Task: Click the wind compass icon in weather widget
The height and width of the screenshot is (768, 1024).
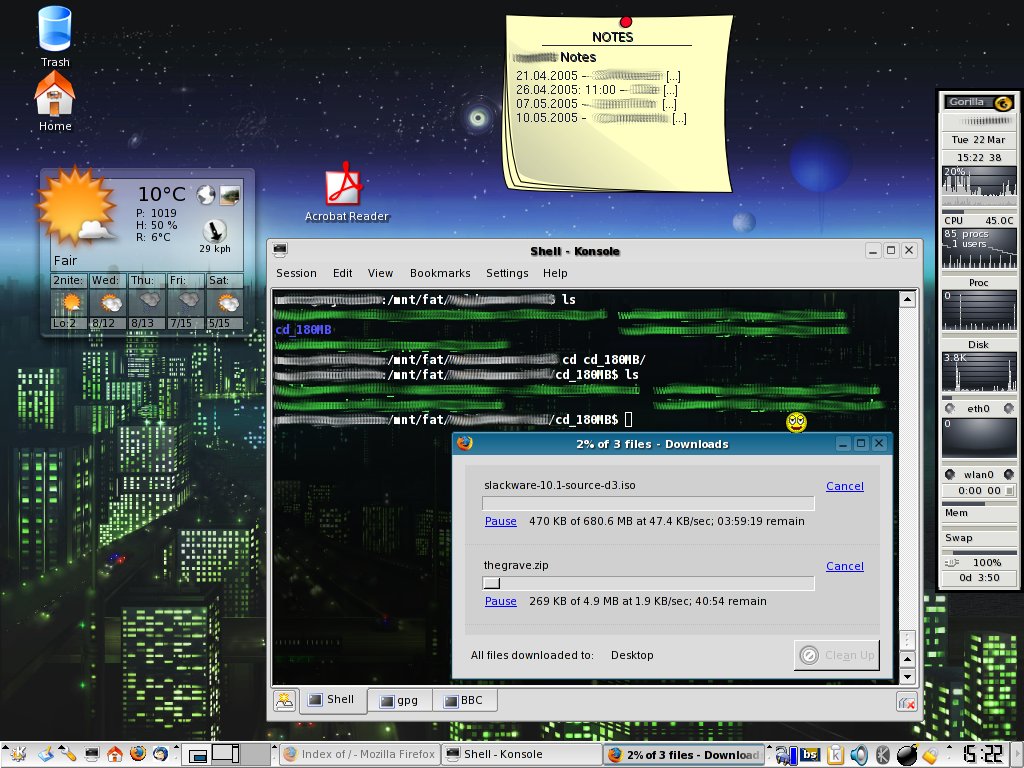Action: tap(214, 231)
